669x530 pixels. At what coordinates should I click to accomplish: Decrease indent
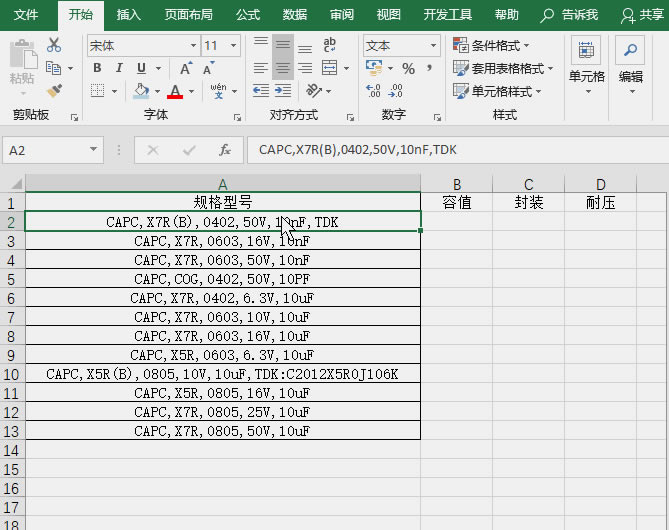pos(261,90)
